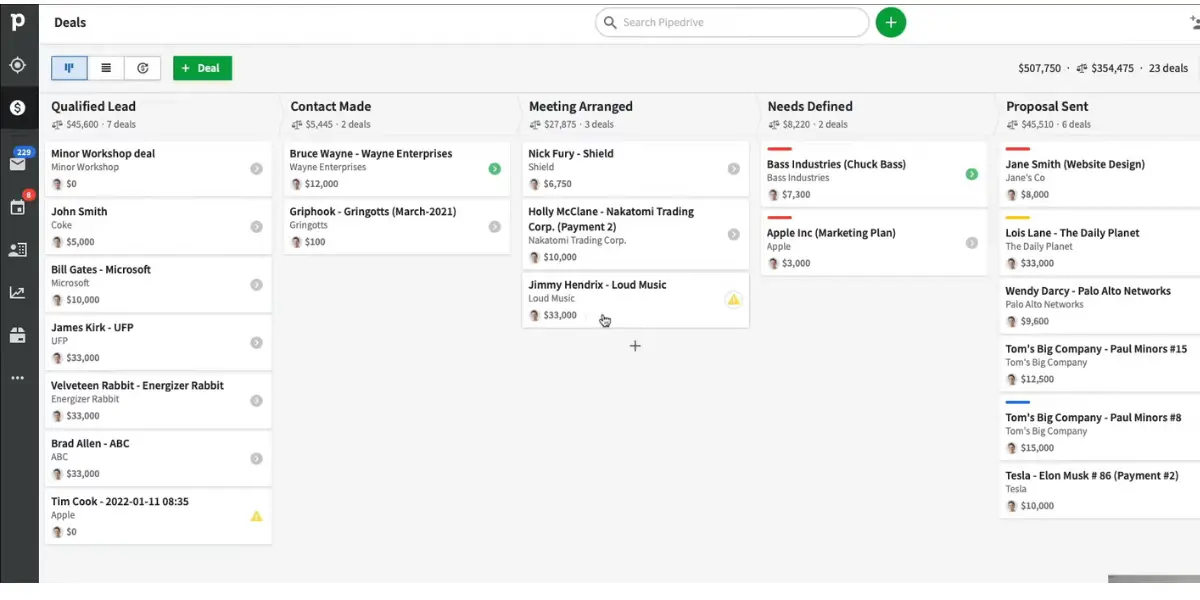Click activity arrow on Nick Fury - Shield
Image resolution: width=1200 pixels, height=600 pixels.
point(733,169)
